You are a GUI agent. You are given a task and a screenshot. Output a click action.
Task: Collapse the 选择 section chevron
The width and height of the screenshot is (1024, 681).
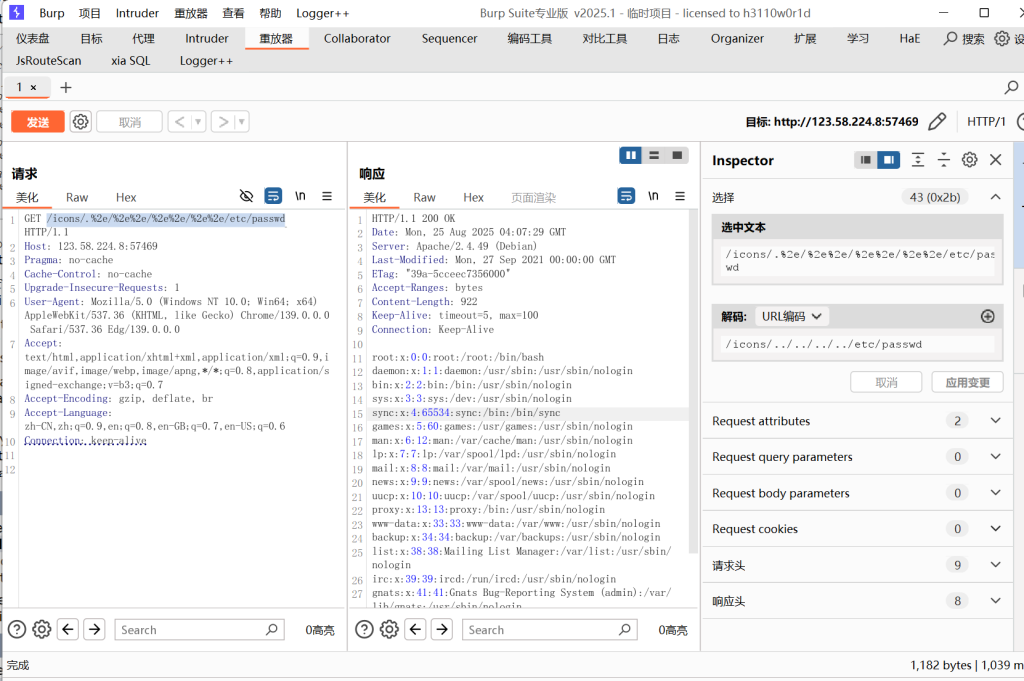(995, 197)
